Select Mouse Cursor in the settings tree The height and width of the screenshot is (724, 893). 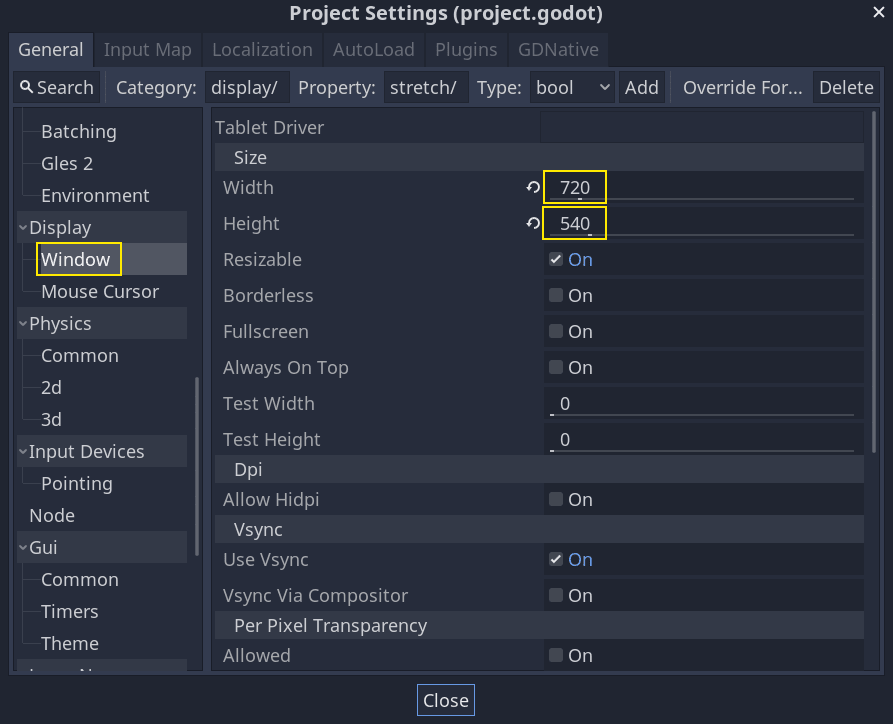(x=100, y=292)
